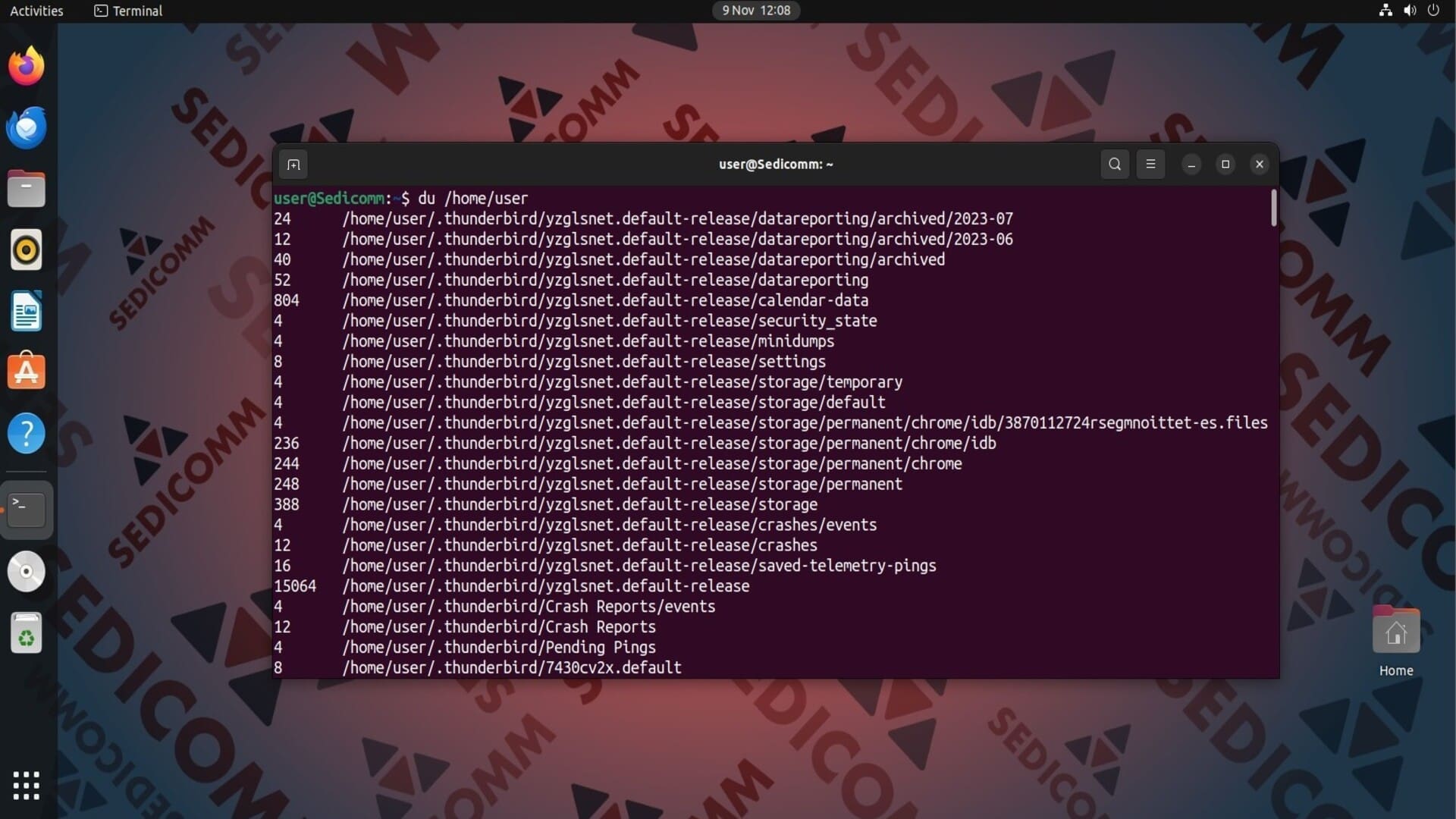Show Applications grid
The width and height of the screenshot is (1456, 819).
(x=27, y=786)
